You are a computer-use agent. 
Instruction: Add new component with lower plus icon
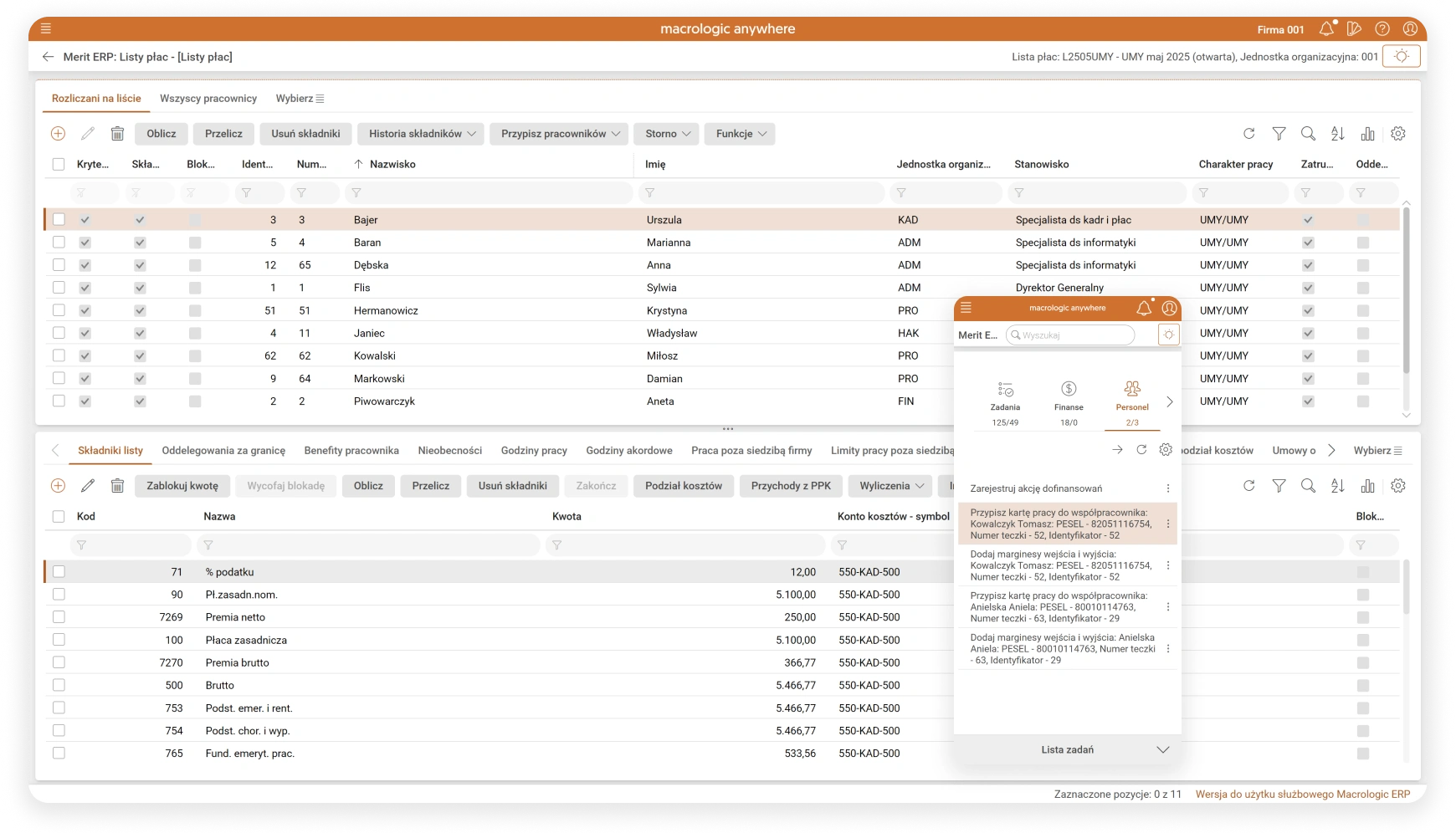(58, 486)
